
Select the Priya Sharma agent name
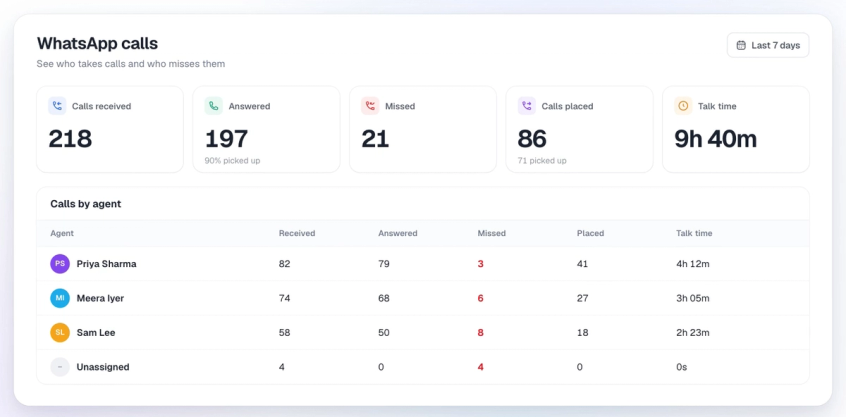(106, 264)
